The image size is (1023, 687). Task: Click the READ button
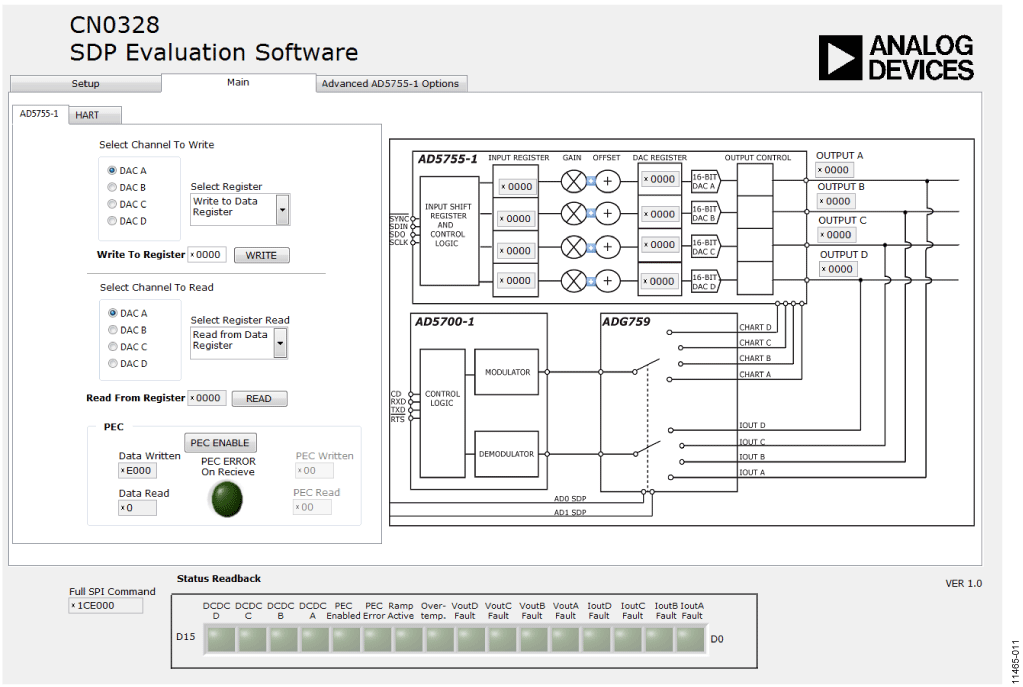259,399
